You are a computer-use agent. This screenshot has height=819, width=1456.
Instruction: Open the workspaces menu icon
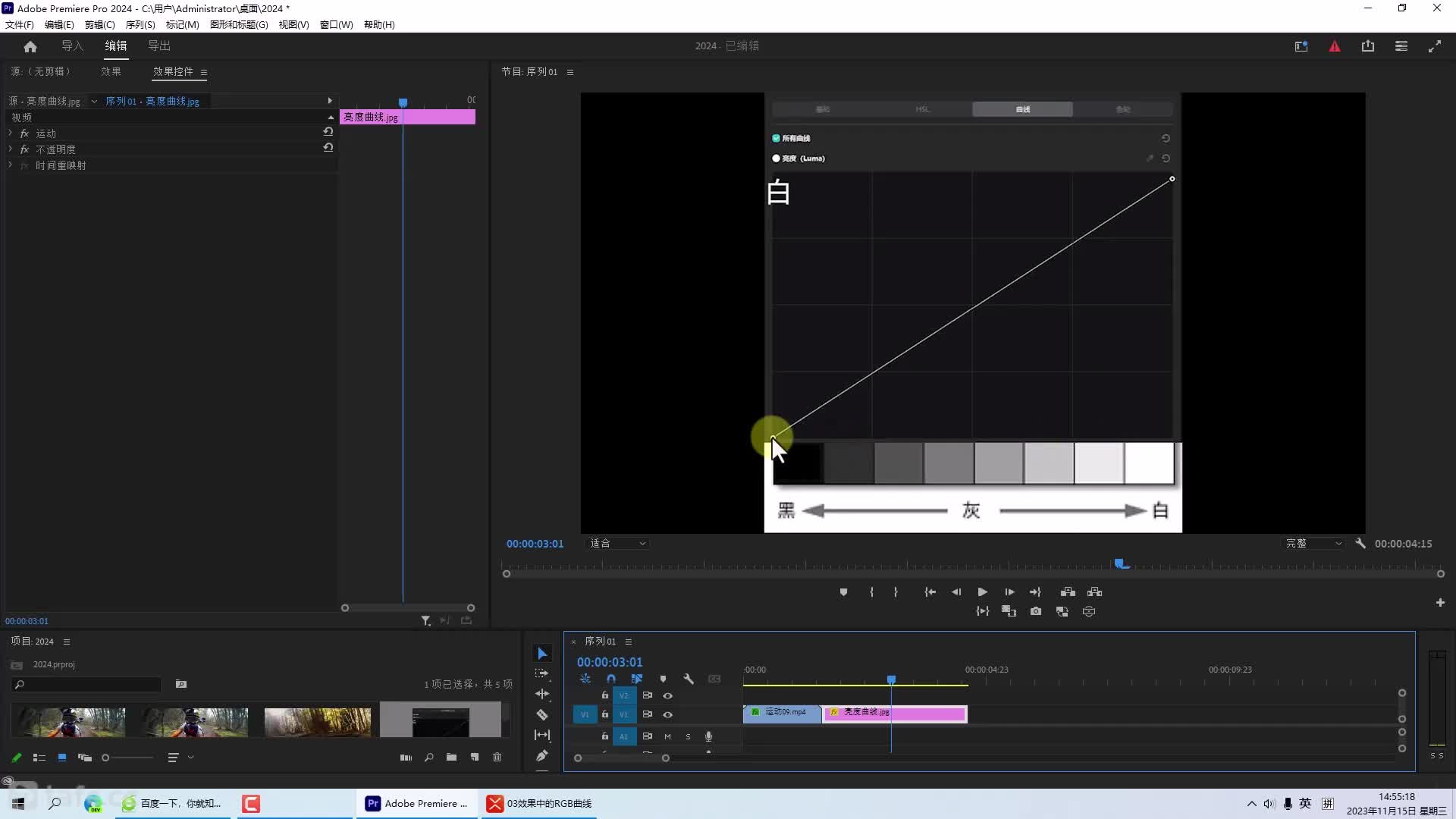click(x=1401, y=46)
